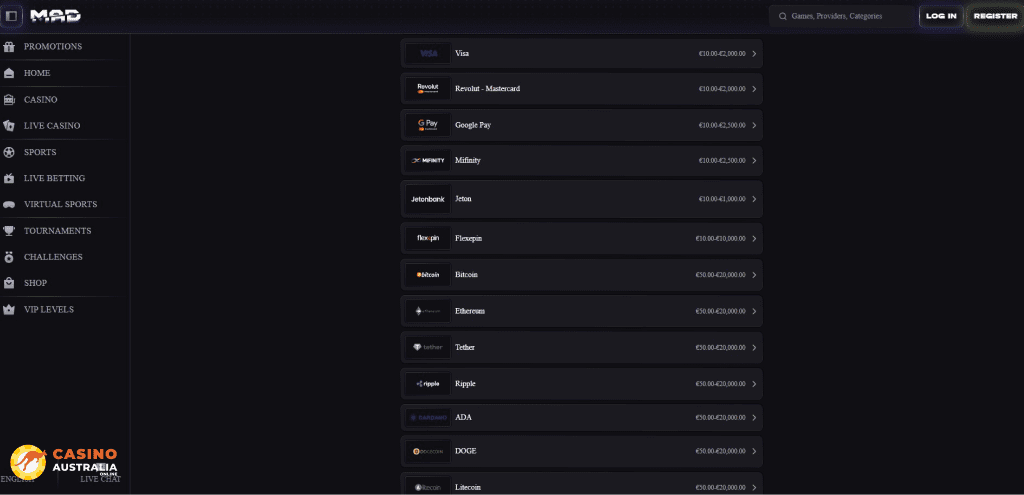Expand the Ripple row chevron
This screenshot has height=495, width=1024.
click(754, 384)
